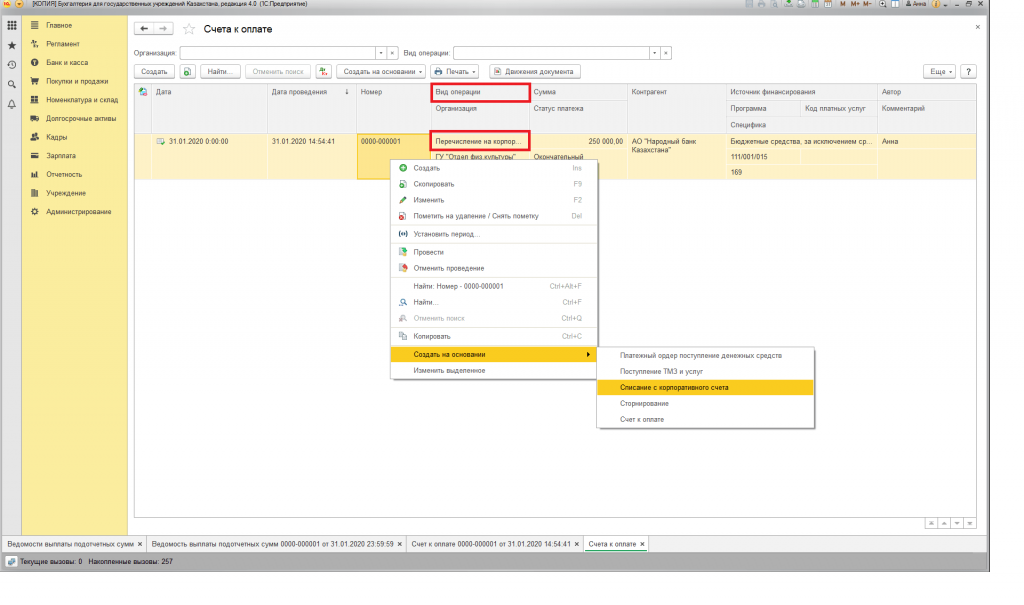Click the green copy document toolbar icon

tap(187, 72)
